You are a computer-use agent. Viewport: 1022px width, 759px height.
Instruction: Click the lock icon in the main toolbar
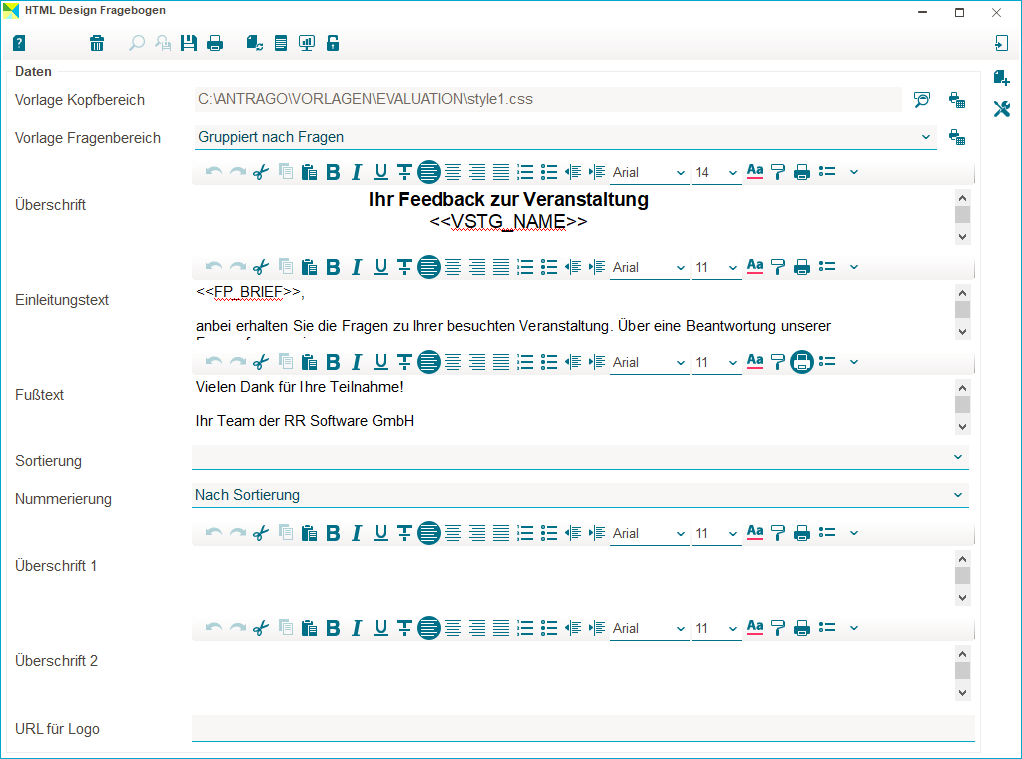click(333, 43)
